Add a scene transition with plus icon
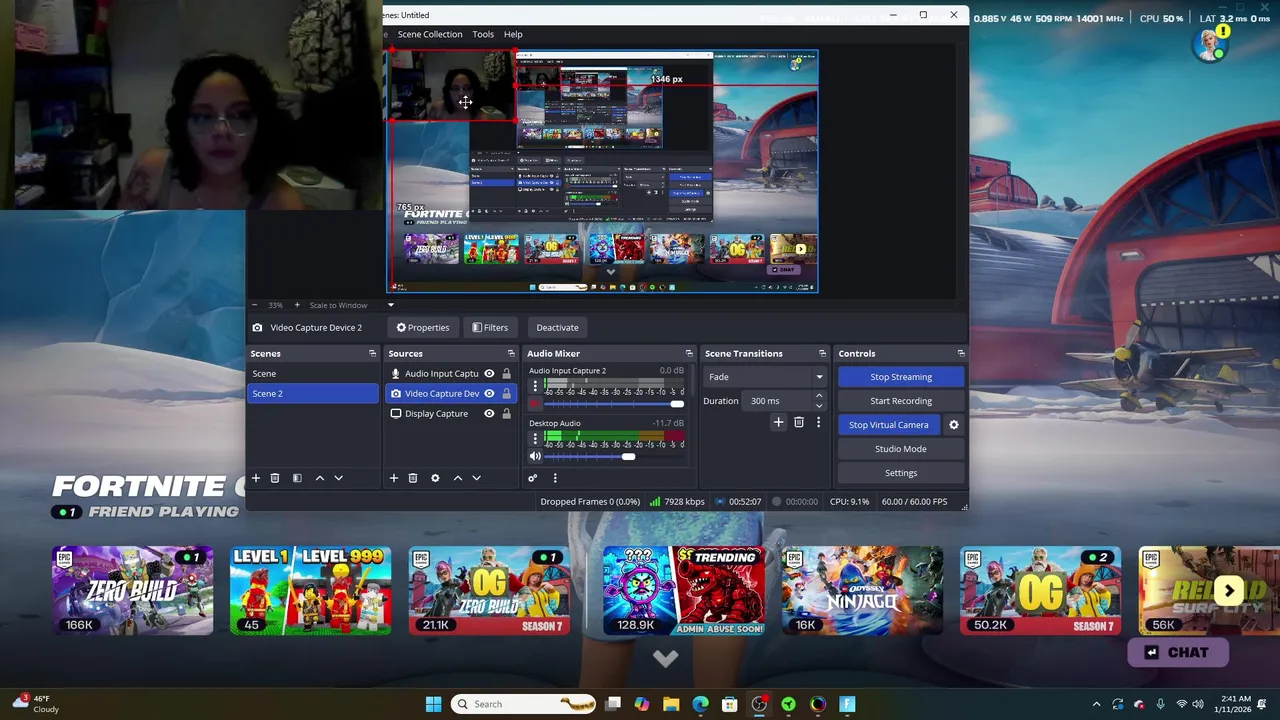Image resolution: width=1280 pixels, height=720 pixels. 778,423
